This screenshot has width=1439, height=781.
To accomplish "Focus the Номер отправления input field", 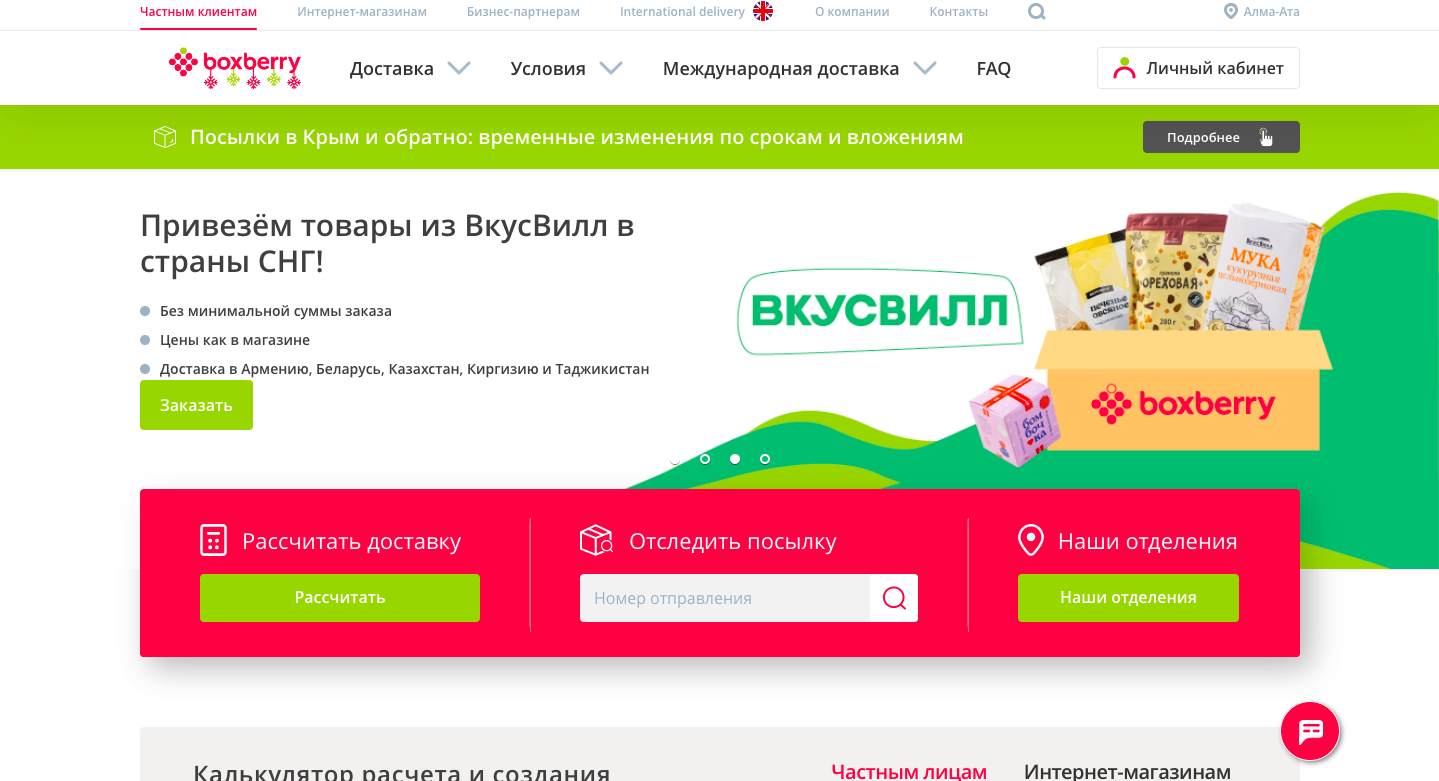I will click(x=725, y=598).
